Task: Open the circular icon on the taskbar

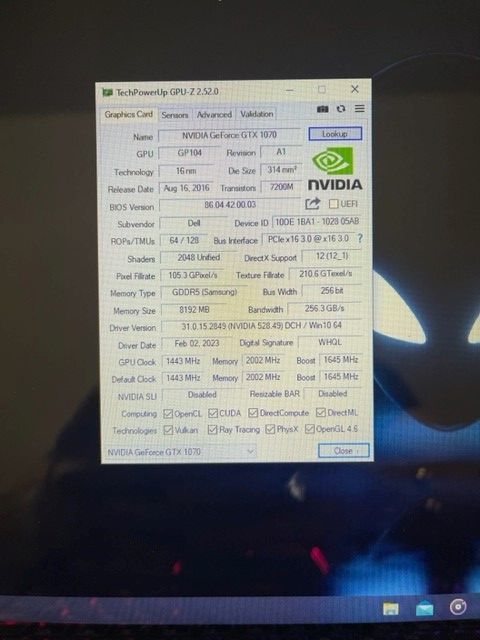Action: pyautogui.click(x=458, y=607)
